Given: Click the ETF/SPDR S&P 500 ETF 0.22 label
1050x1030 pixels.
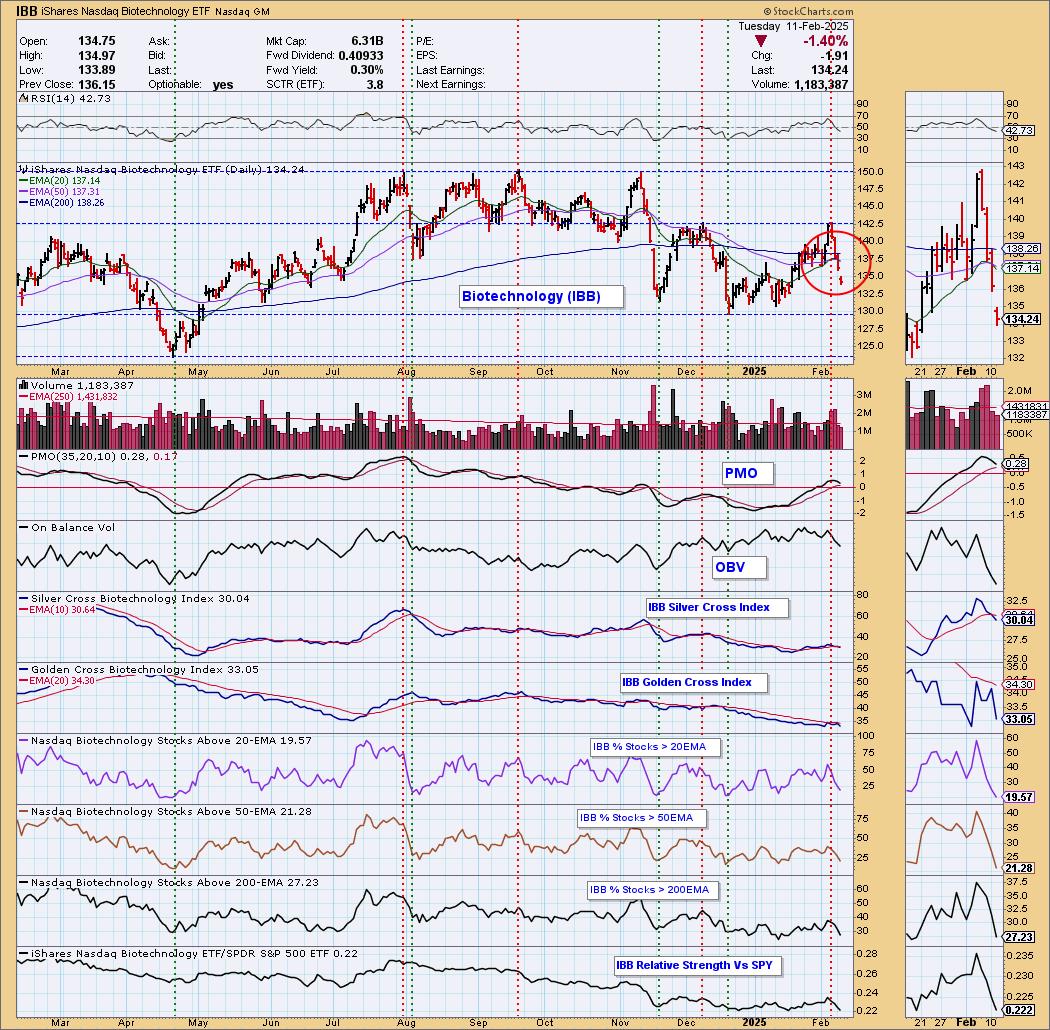Looking at the screenshot, I should coord(189,953).
